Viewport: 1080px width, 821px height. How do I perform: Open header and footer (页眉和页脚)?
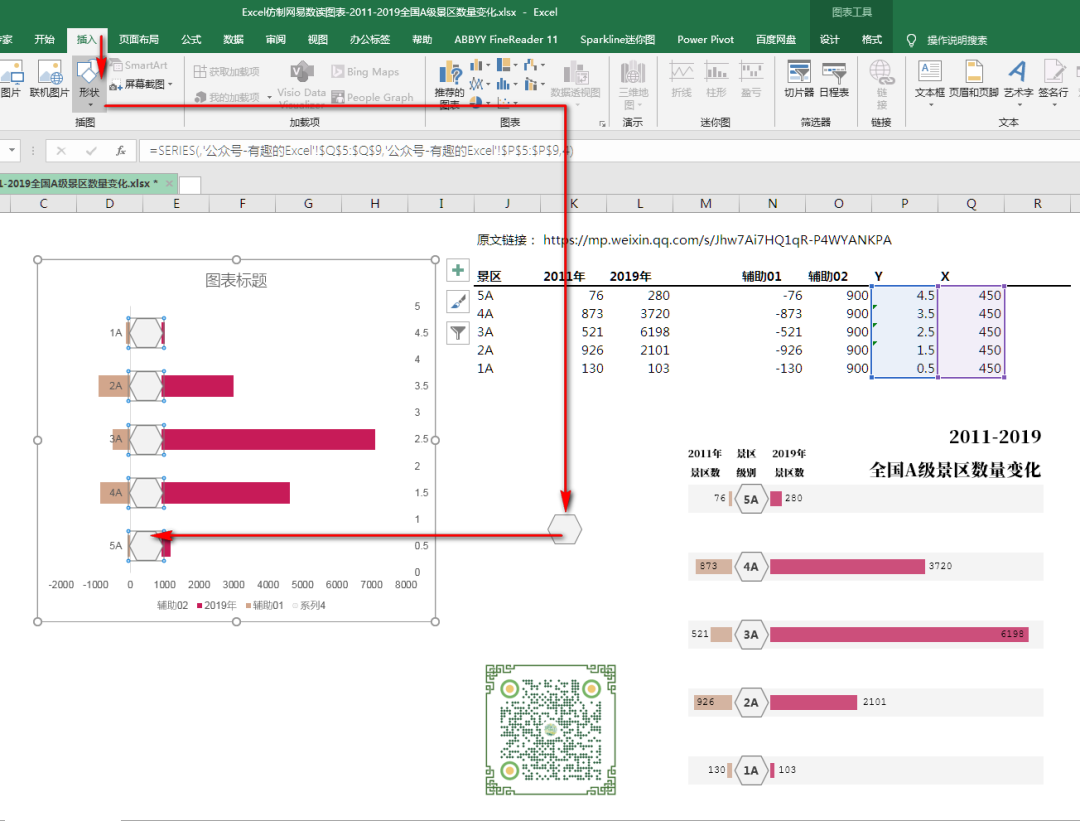click(974, 79)
